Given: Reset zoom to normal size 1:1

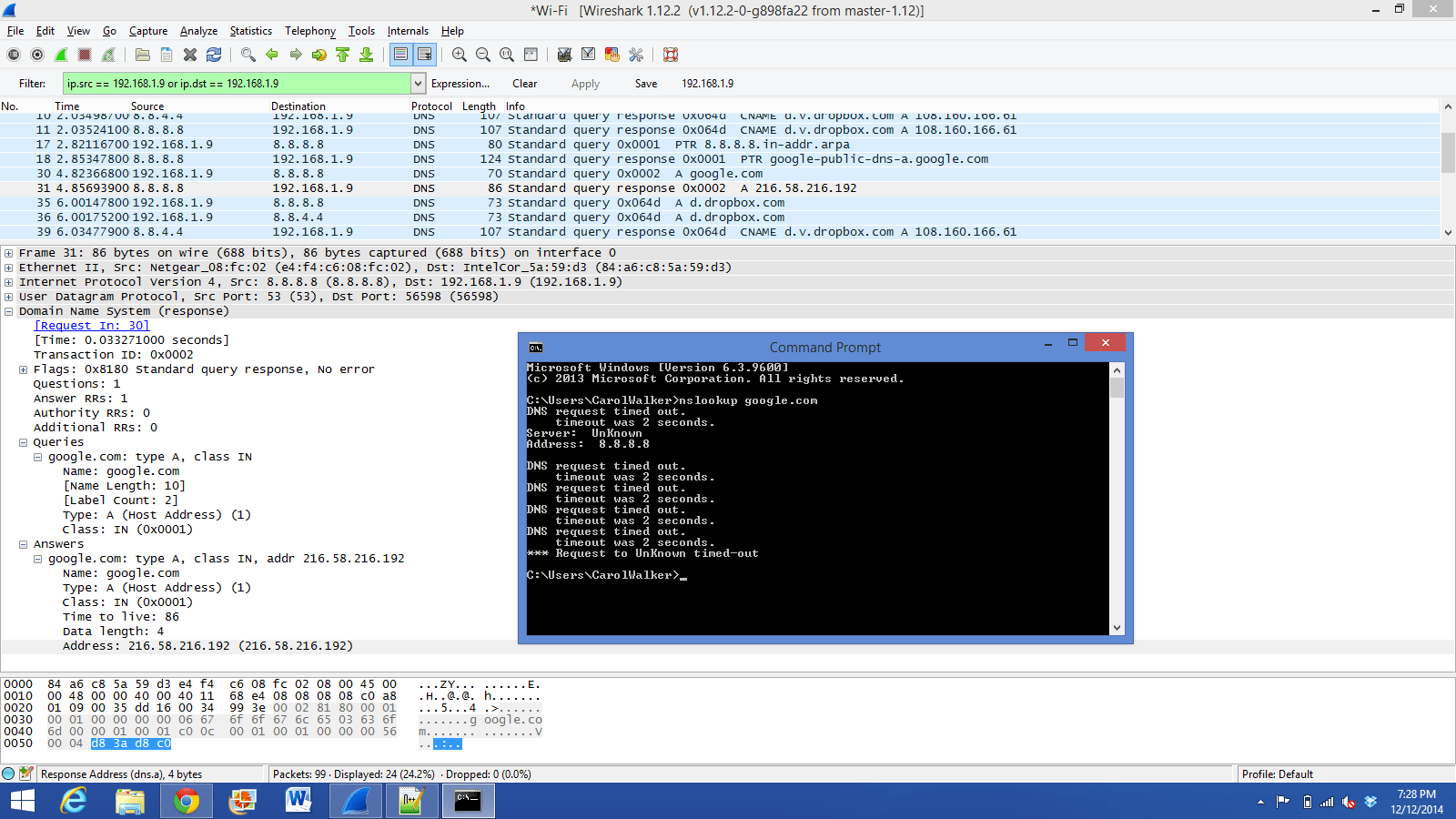Looking at the screenshot, I should pos(507,55).
